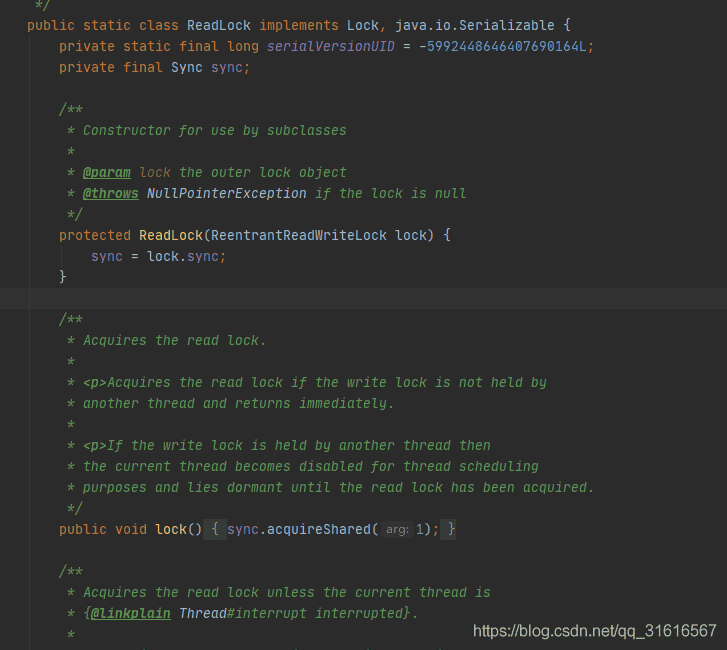Click the NullPointerException text in the Javadoc
Image resolution: width=727 pixels, height=650 pixels.
226,193
